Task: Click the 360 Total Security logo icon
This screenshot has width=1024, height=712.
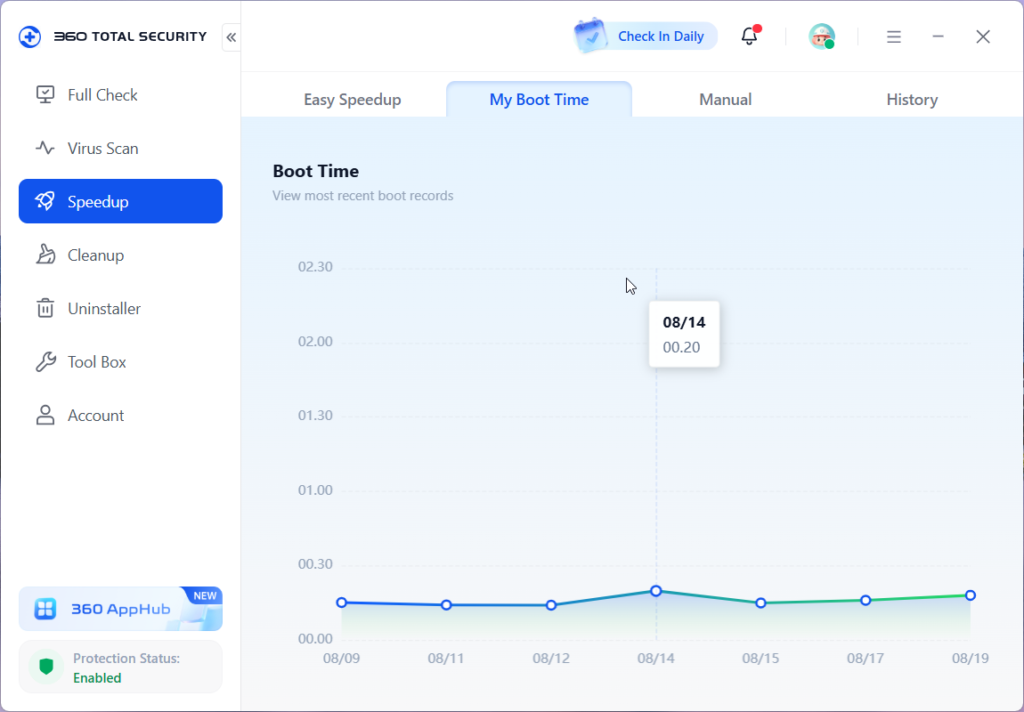Action: click(x=30, y=37)
